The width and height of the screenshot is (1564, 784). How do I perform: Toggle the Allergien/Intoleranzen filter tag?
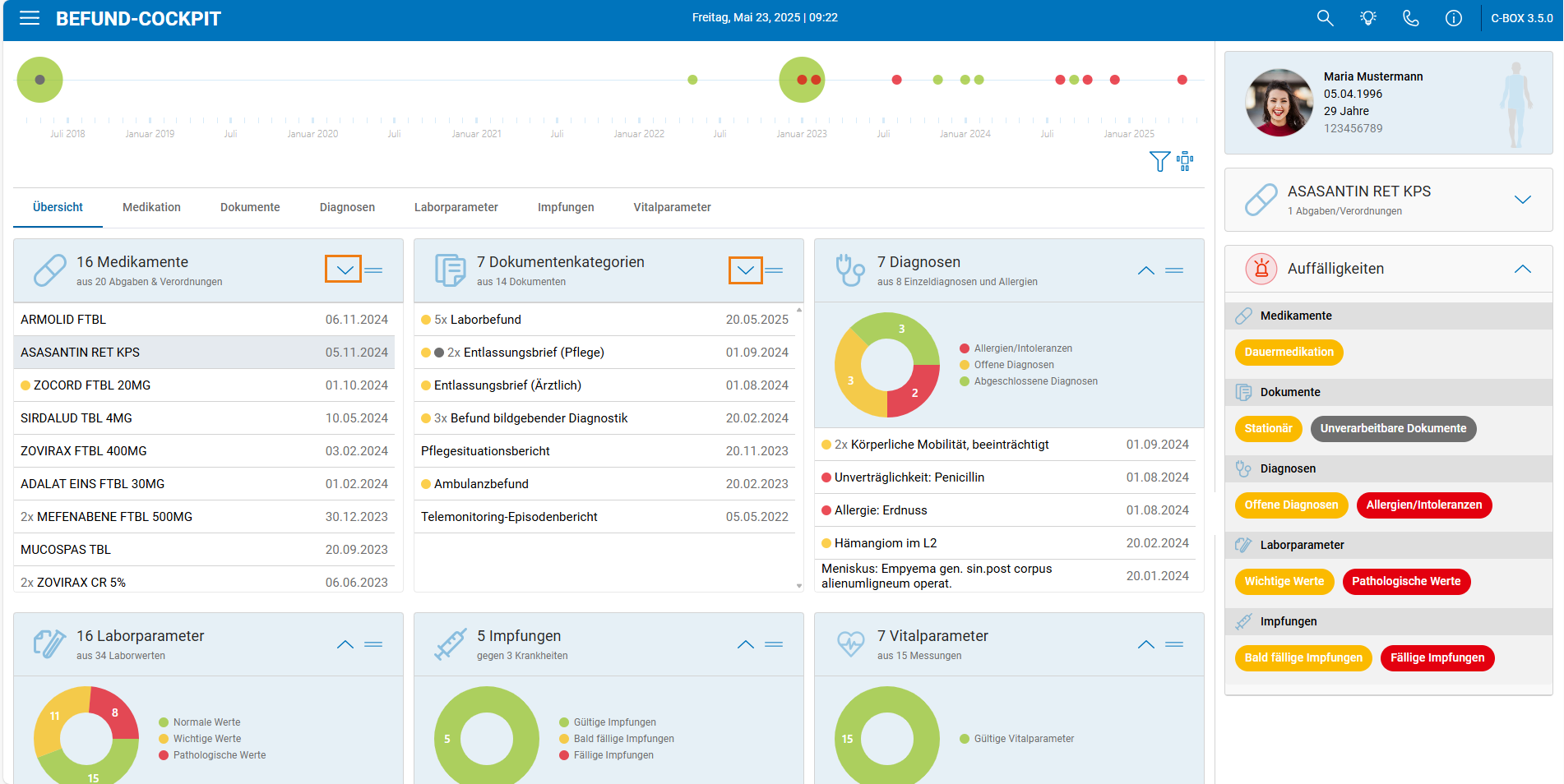(1423, 505)
